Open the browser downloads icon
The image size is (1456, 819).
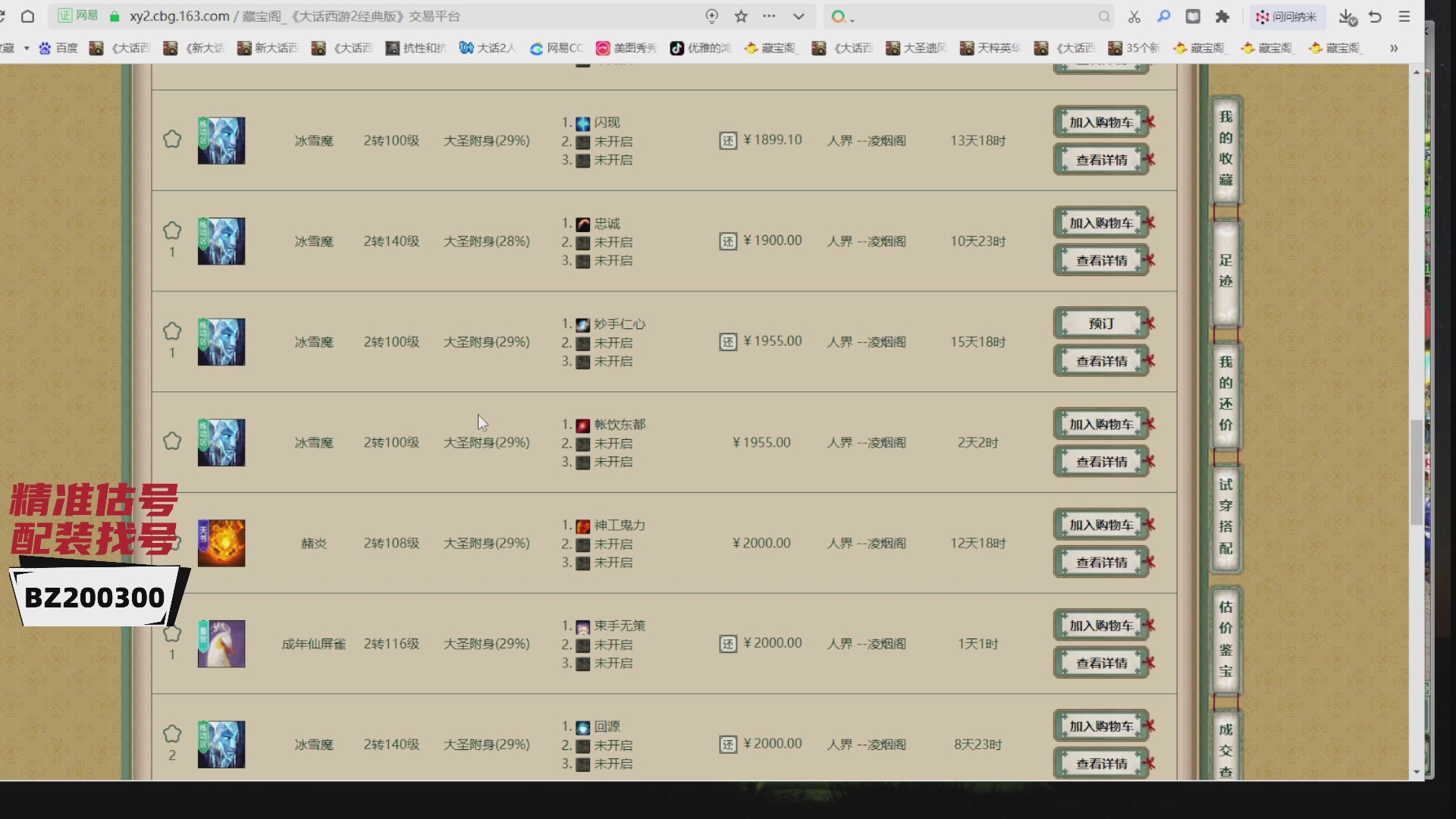pyautogui.click(x=1347, y=16)
